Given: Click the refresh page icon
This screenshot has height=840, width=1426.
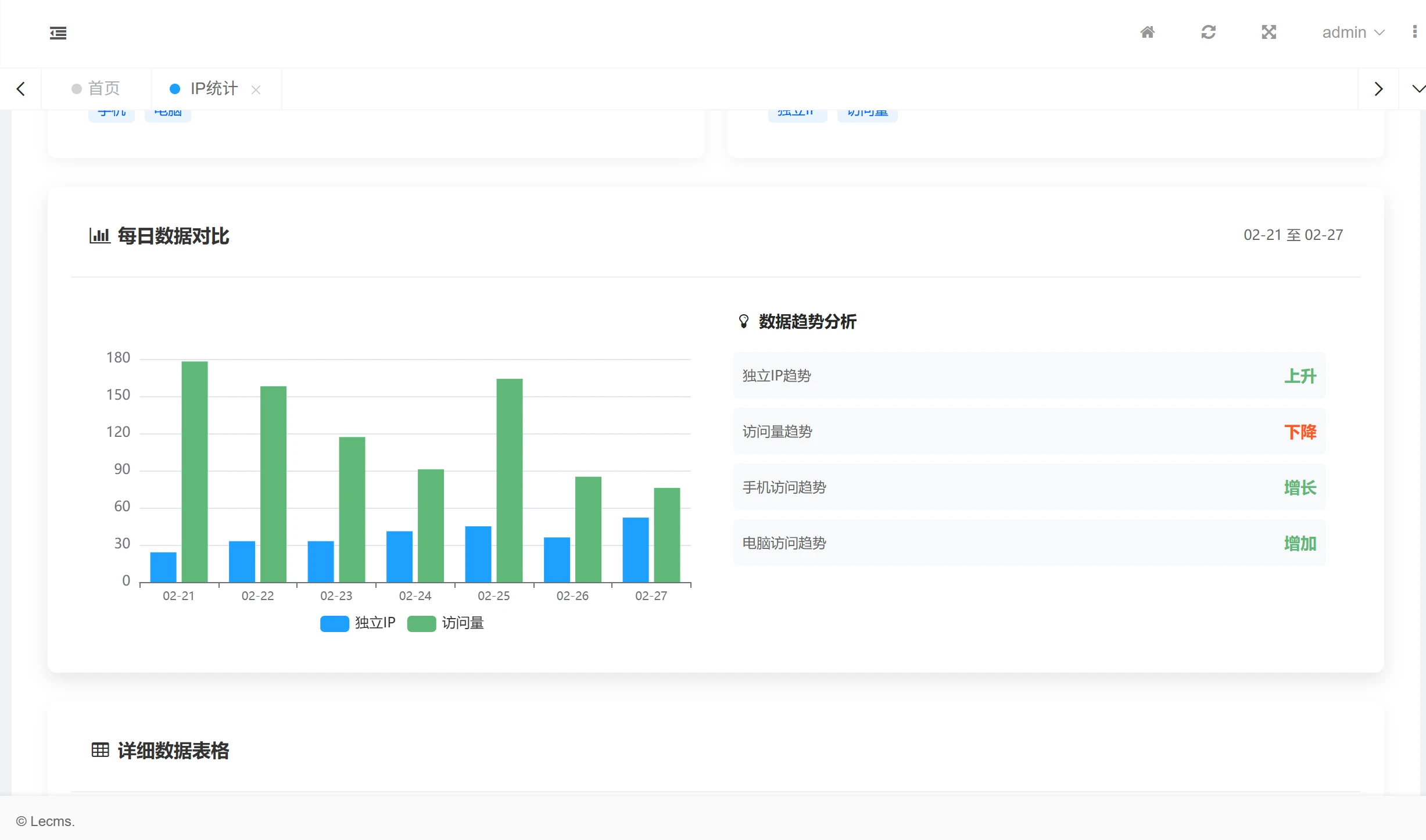Looking at the screenshot, I should click(x=1208, y=32).
